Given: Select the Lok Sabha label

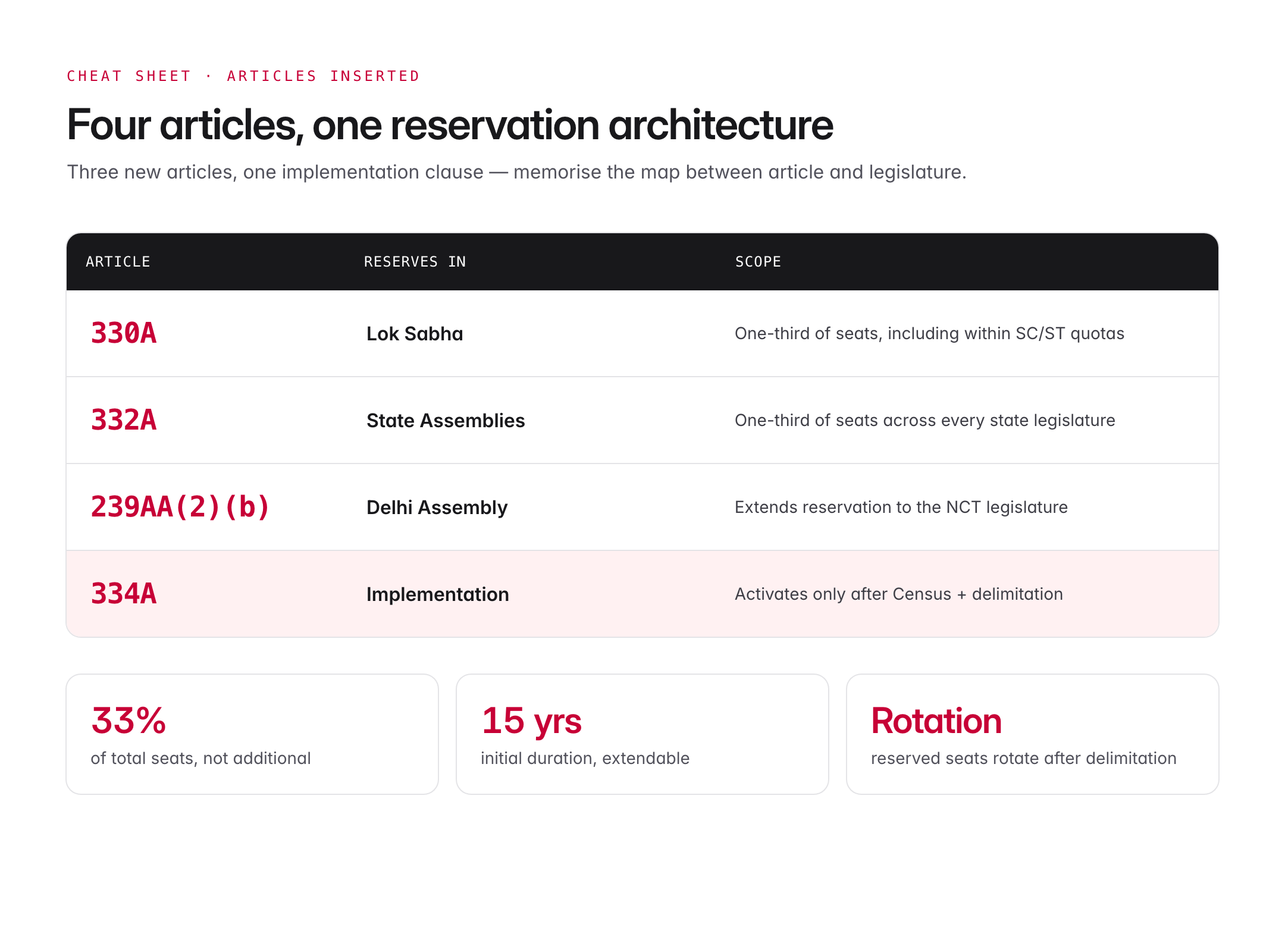Looking at the screenshot, I should click(x=414, y=334).
